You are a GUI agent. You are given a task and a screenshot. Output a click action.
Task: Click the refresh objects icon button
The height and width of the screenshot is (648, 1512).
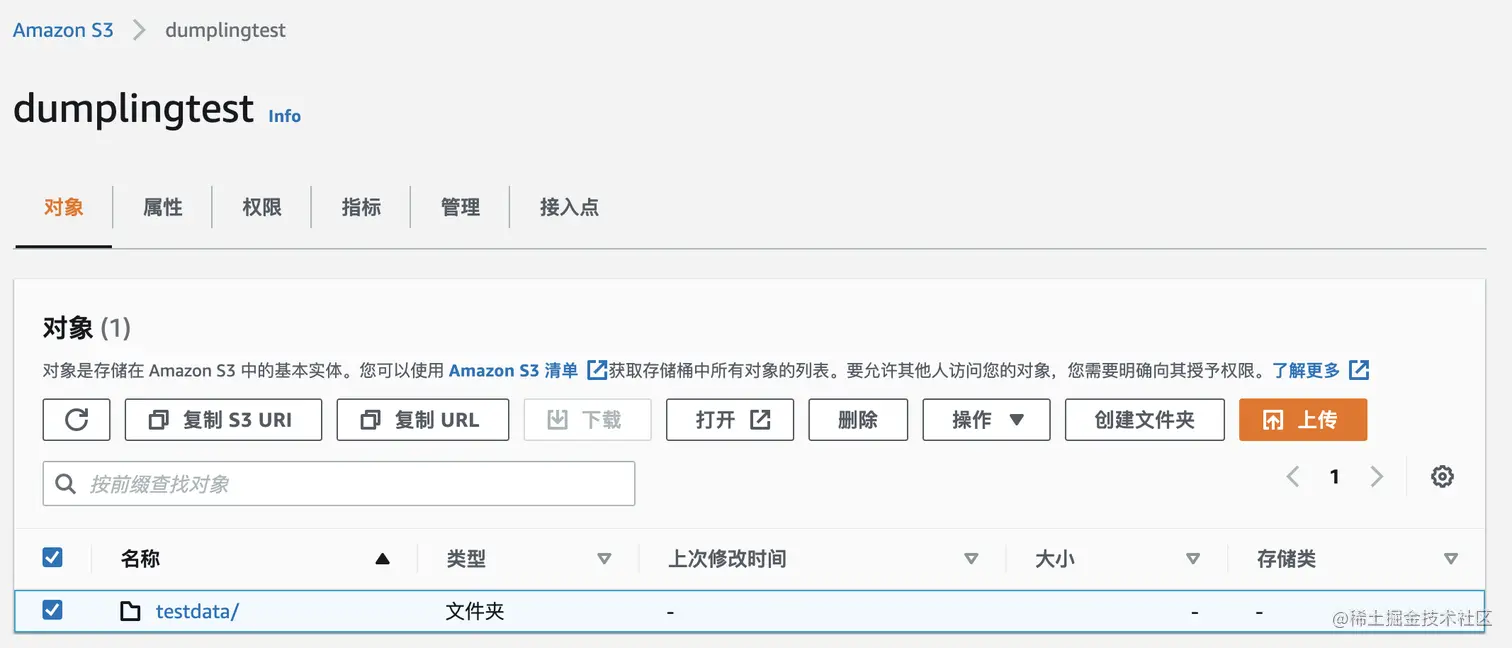(76, 420)
